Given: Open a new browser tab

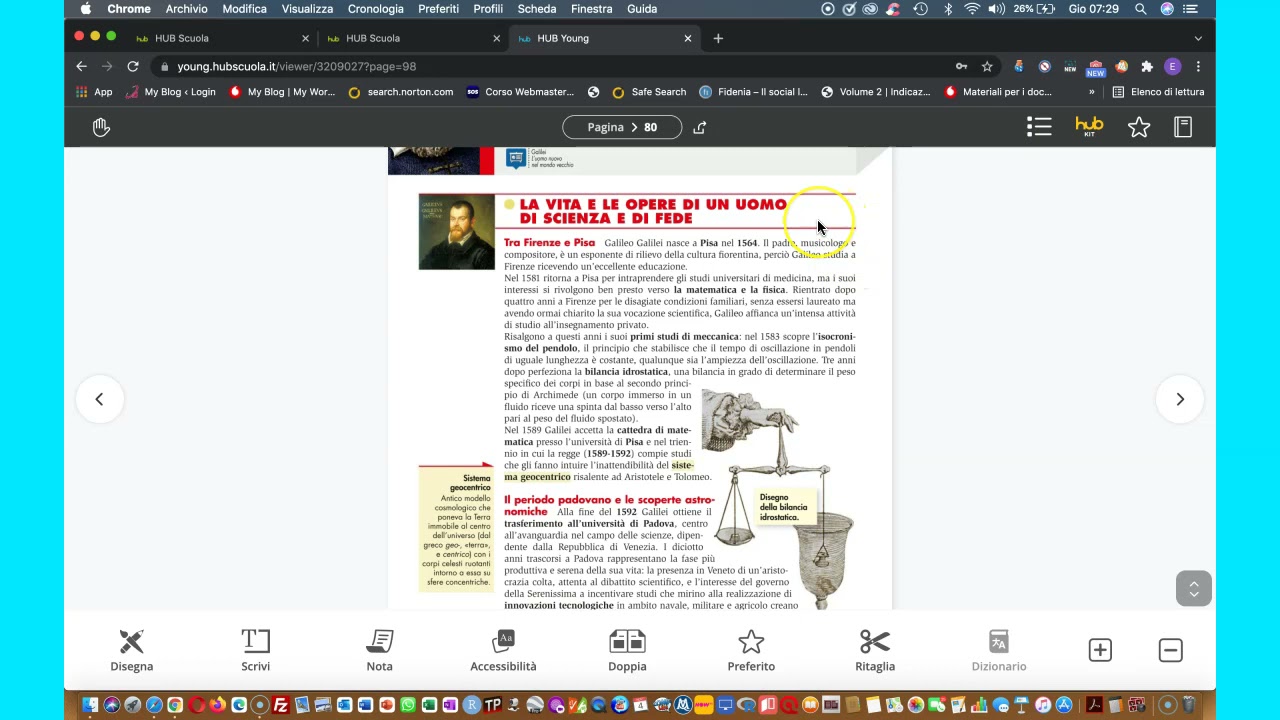Looking at the screenshot, I should 718,38.
